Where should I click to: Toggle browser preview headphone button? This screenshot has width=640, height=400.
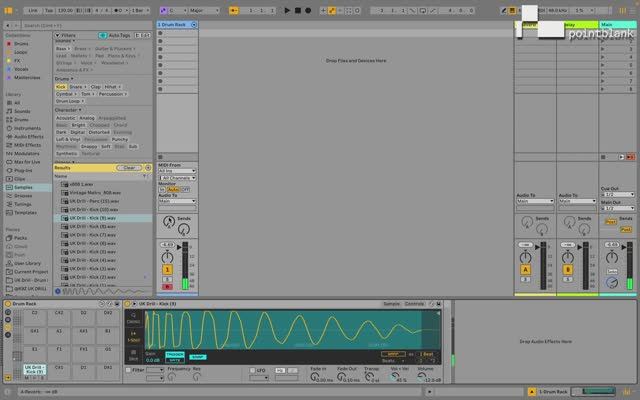(x=58, y=291)
